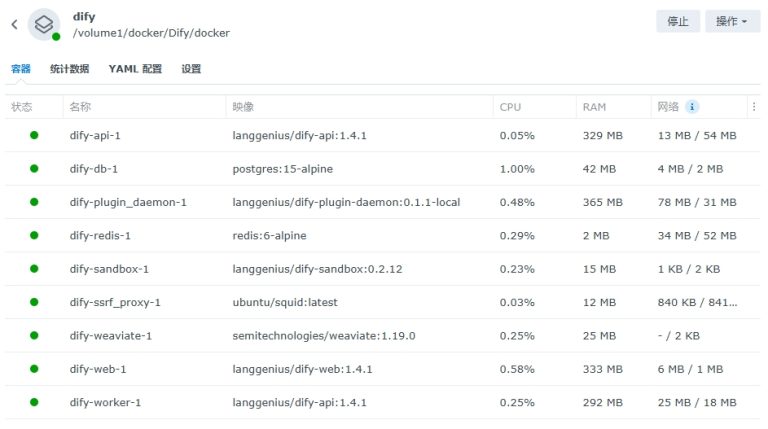Click the dify project stack icon
Image resolution: width=768 pixels, height=429 pixels.
point(44,24)
